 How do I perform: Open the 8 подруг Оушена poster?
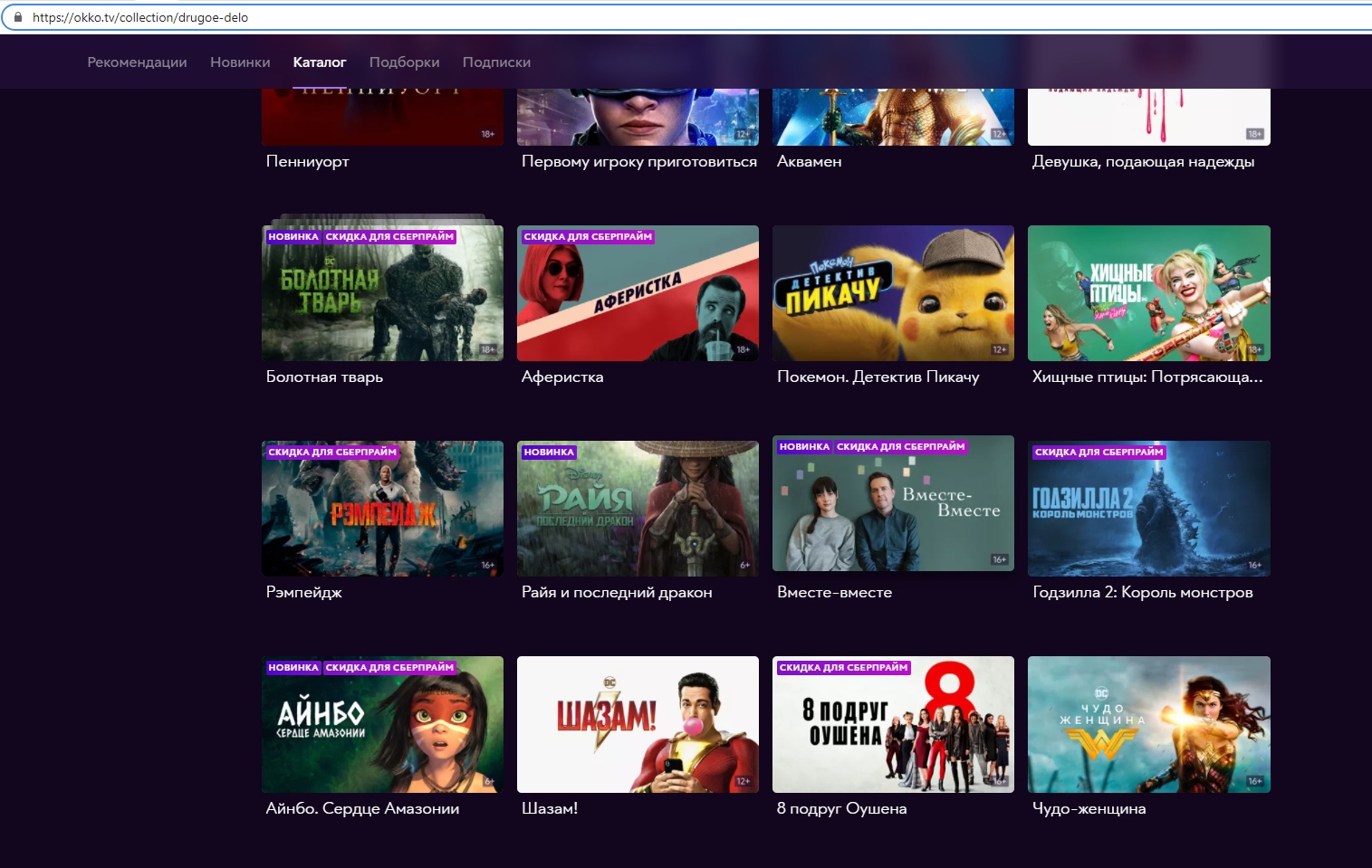(x=893, y=724)
